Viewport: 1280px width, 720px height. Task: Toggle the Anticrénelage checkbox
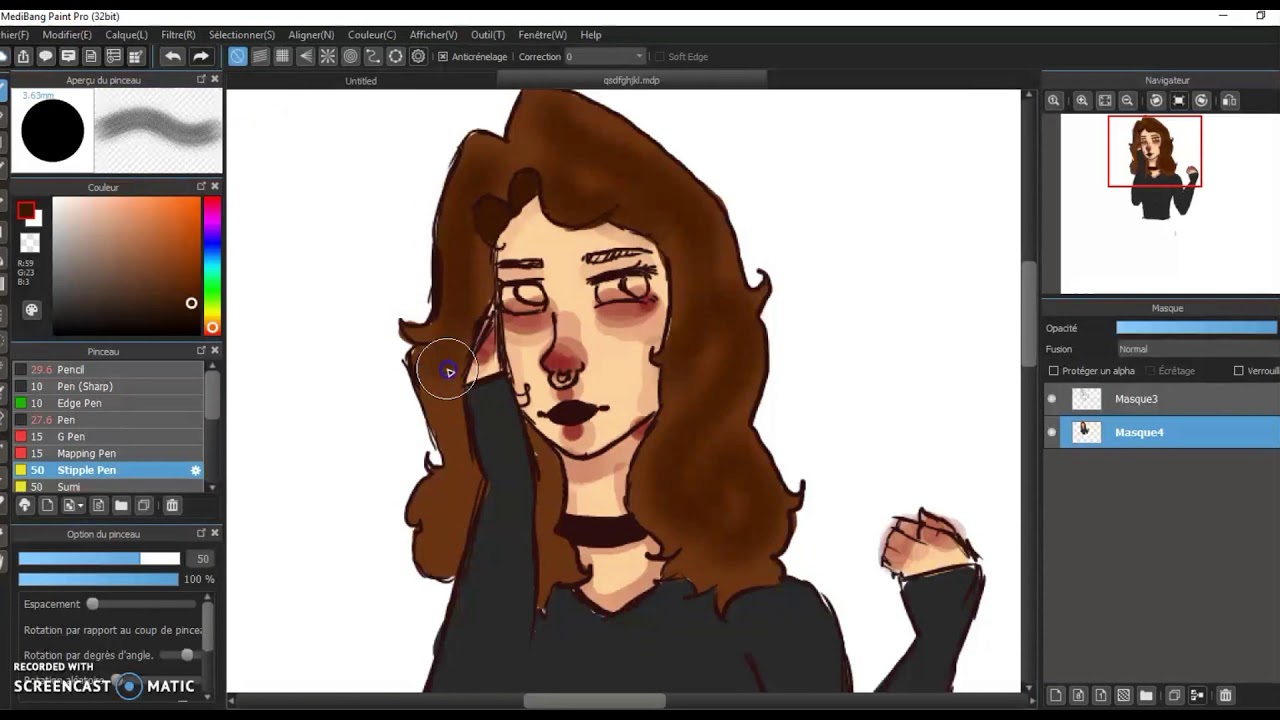pos(443,57)
